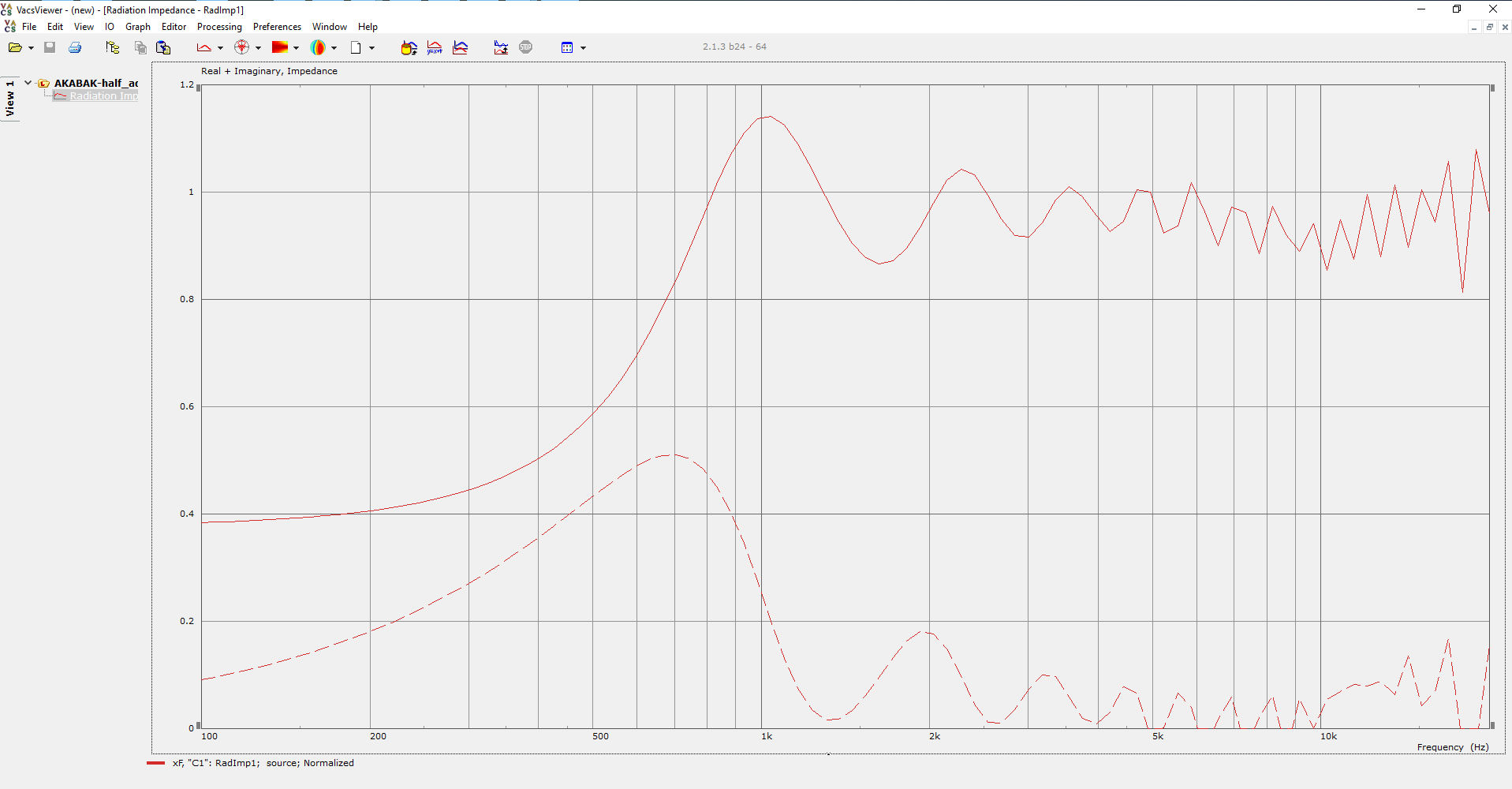1512x789 pixels.
Task: Minimize the inner RadImp1 document window
Action: [1473, 27]
